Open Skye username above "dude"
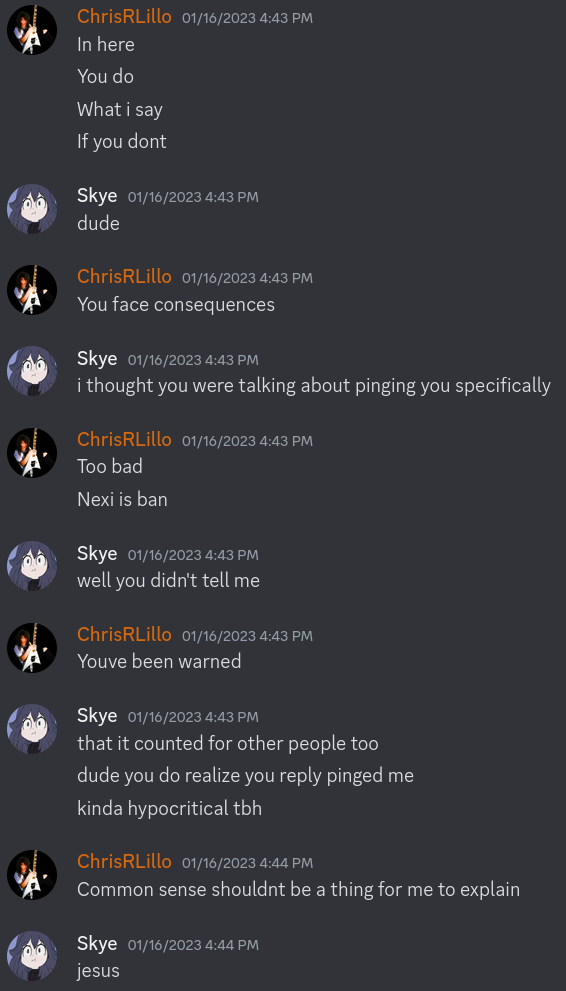This screenshot has height=991, width=566. click(97, 196)
